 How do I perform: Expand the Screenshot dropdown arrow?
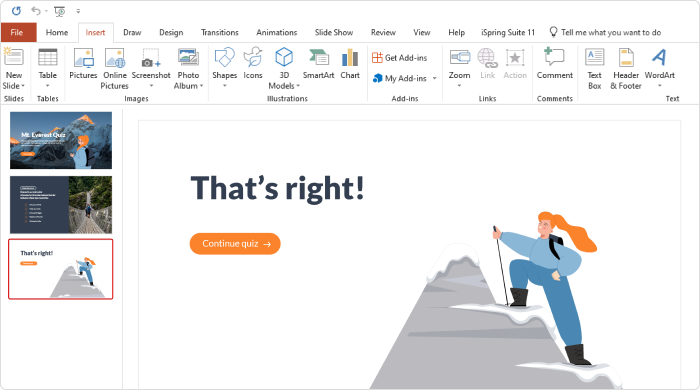coord(151,86)
